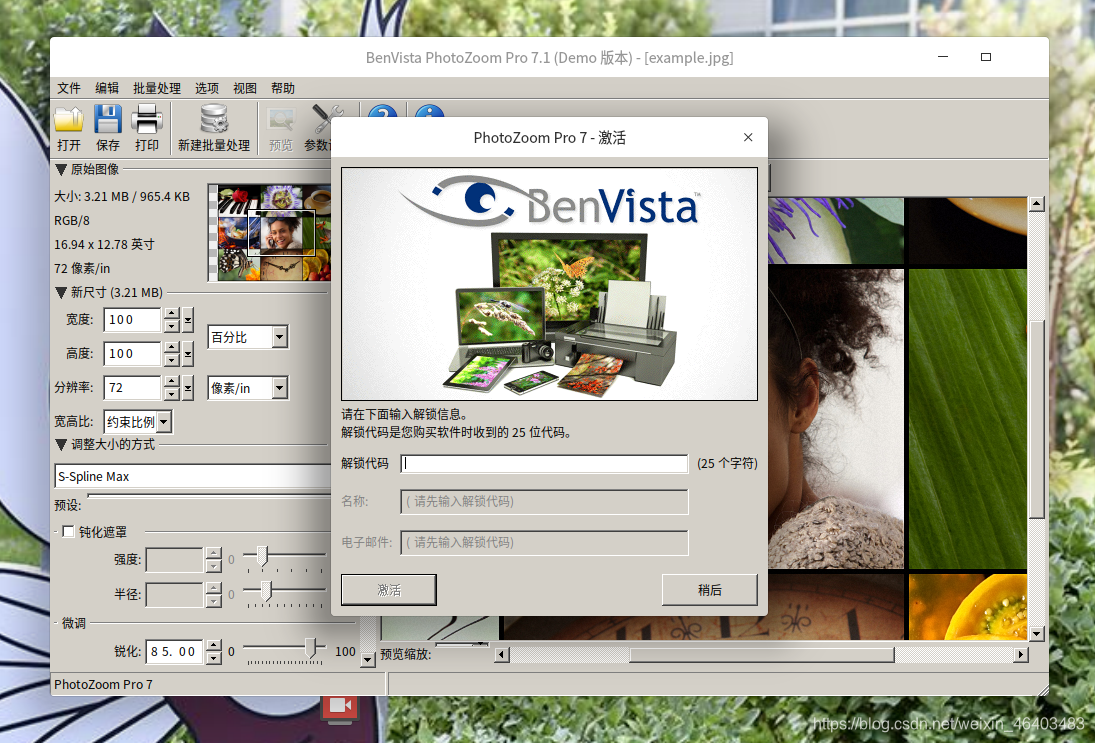The width and height of the screenshot is (1095, 743).
Task: Click the 解锁代码 input field
Action: (544, 464)
